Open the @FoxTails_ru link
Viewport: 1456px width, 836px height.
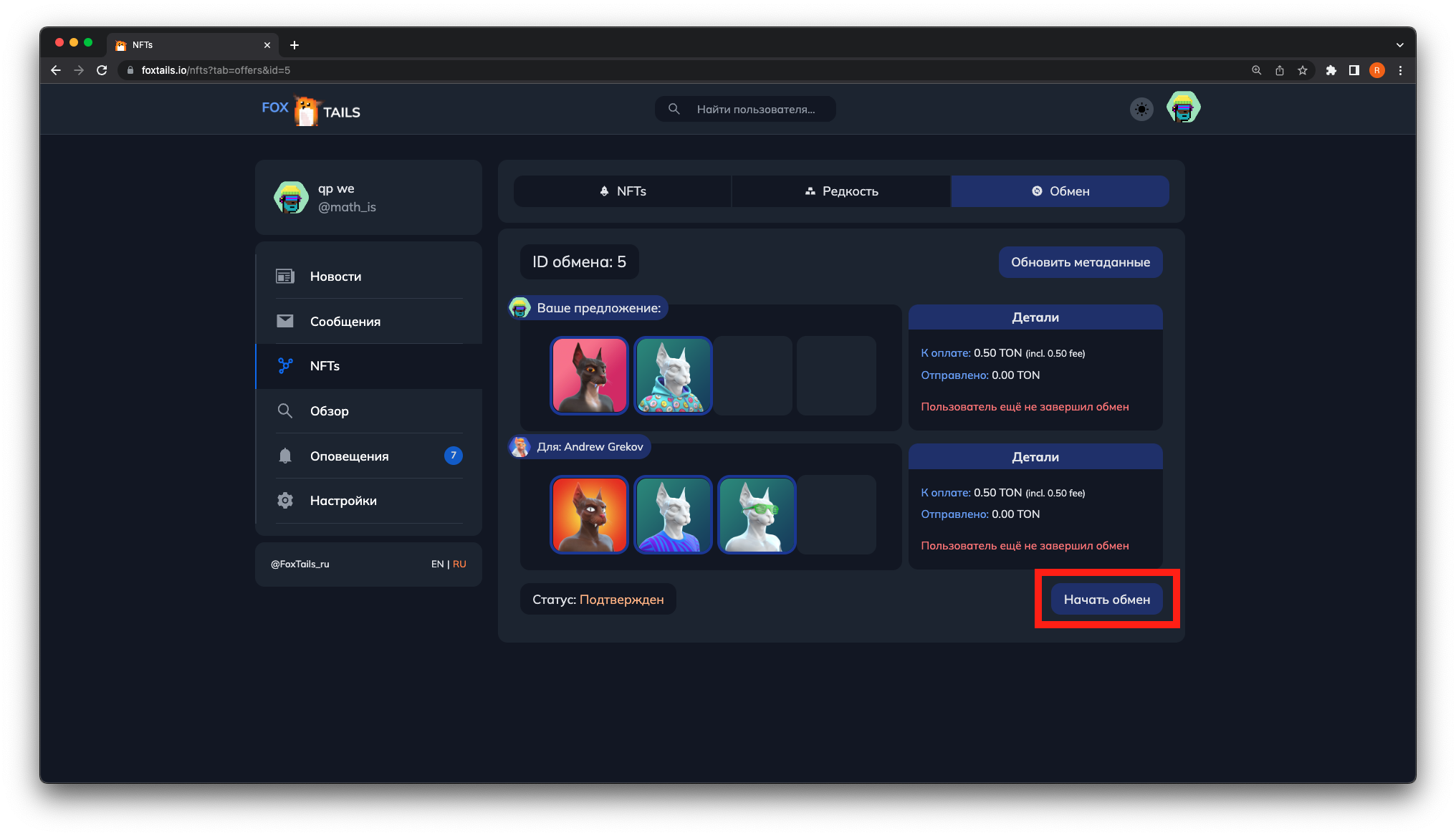click(x=300, y=564)
